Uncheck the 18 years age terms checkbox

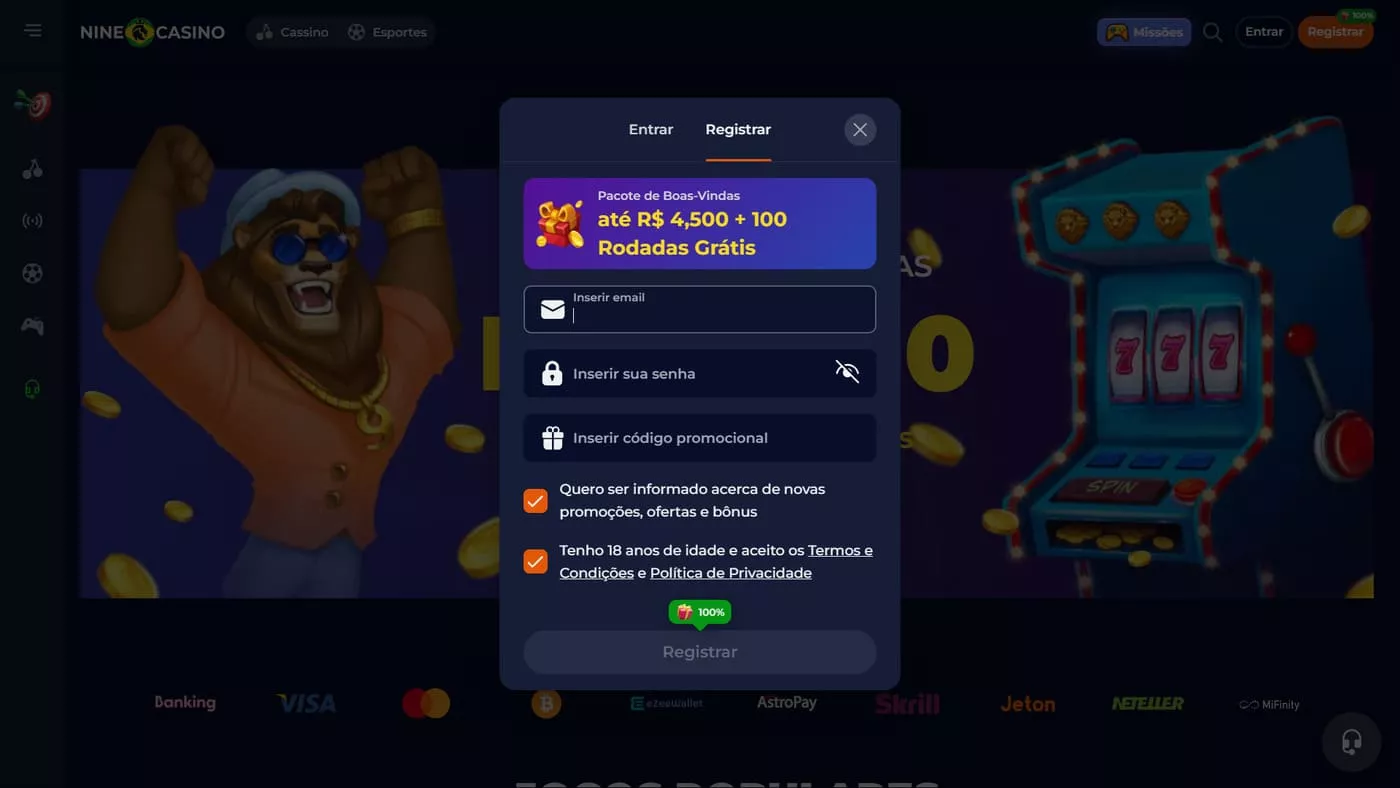536,562
